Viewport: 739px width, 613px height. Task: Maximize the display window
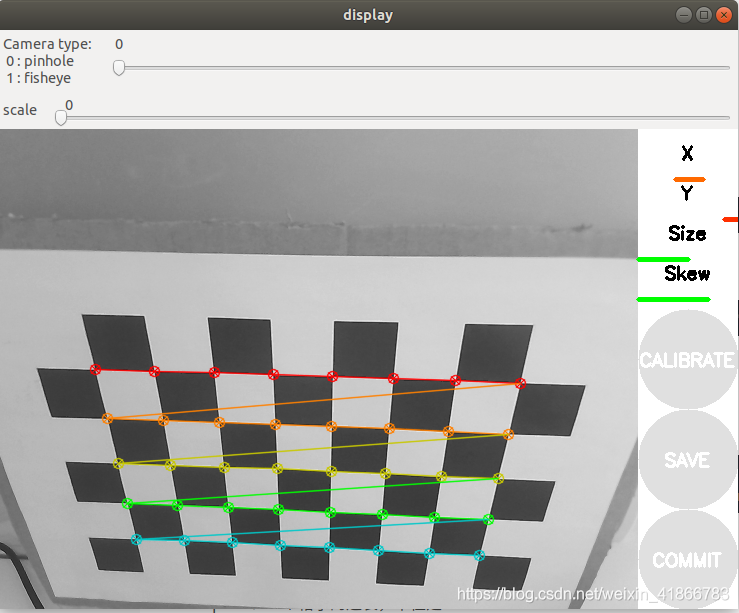point(704,15)
